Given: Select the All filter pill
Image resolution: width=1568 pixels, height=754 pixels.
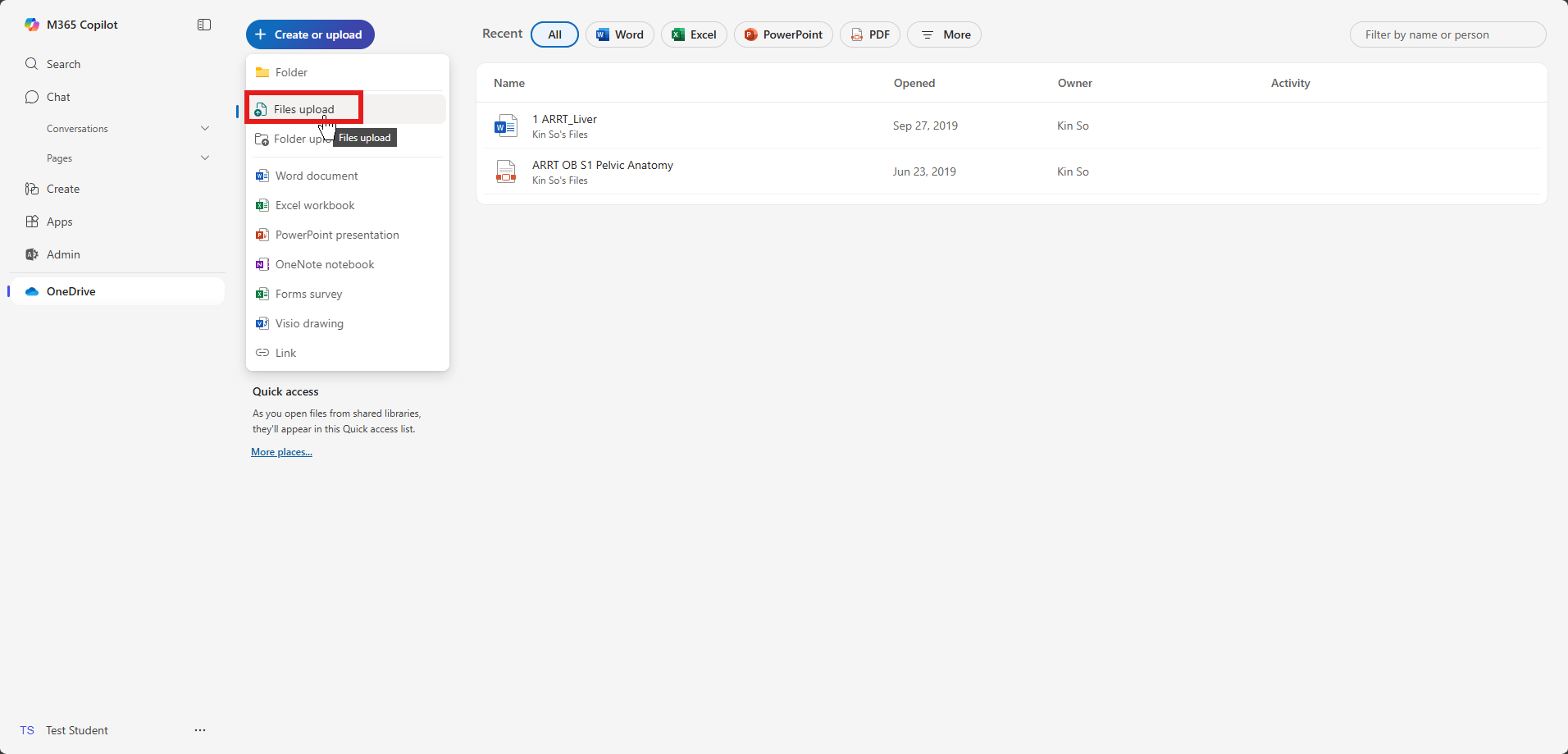Looking at the screenshot, I should click(554, 34).
